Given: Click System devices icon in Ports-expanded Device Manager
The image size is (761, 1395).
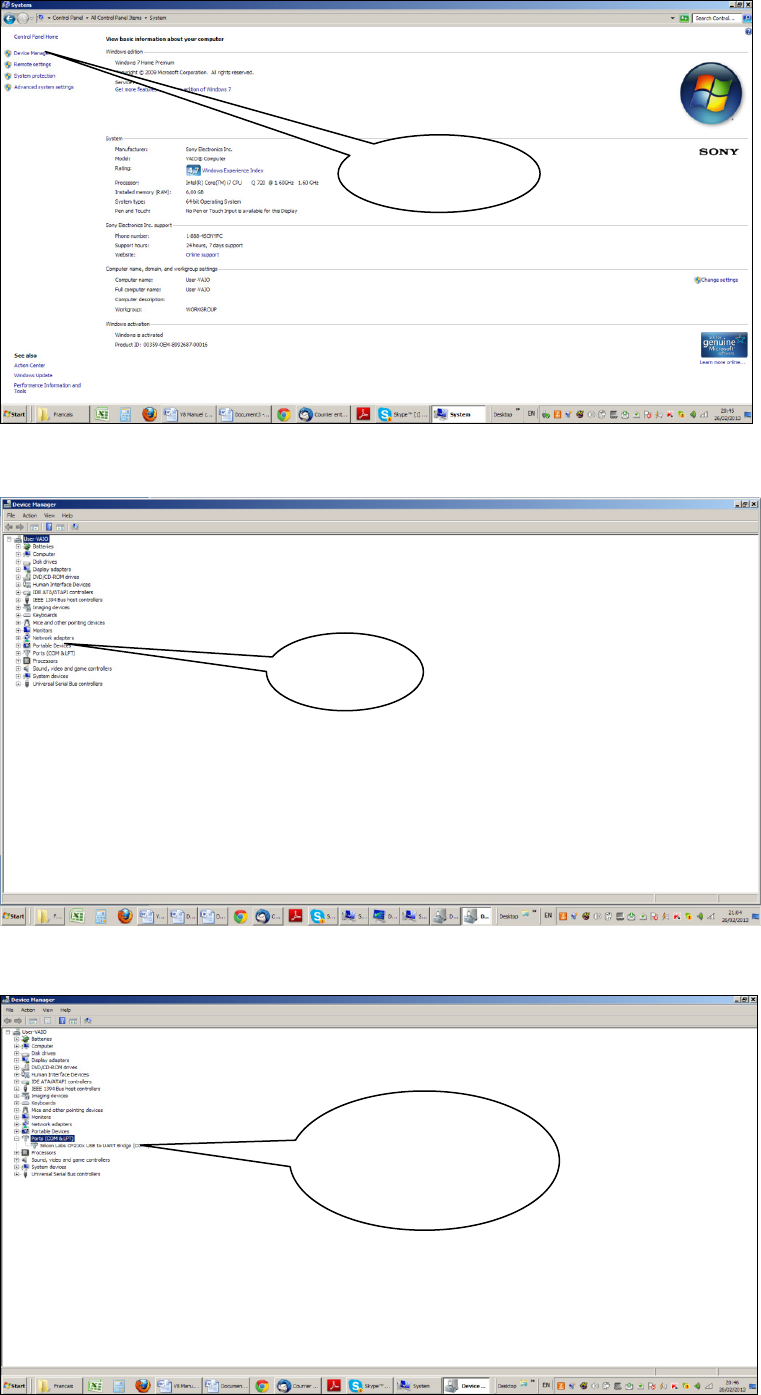Looking at the screenshot, I should coord(26,1166).
